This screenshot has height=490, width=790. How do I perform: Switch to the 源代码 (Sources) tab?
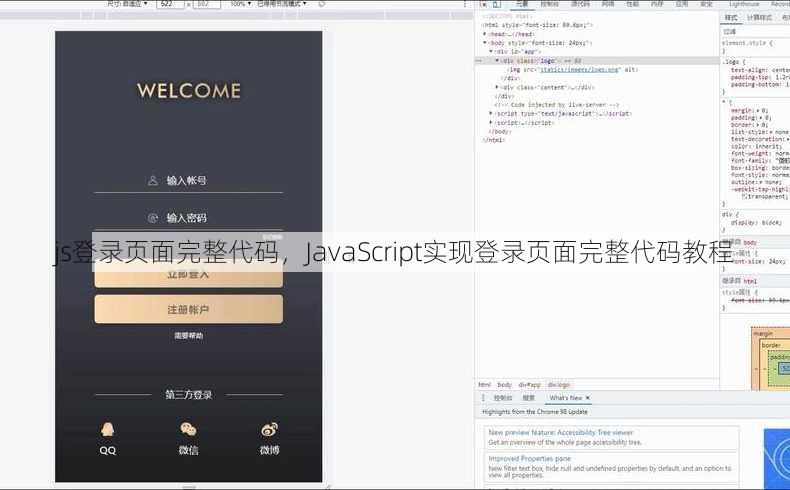(x=580, y=4)
